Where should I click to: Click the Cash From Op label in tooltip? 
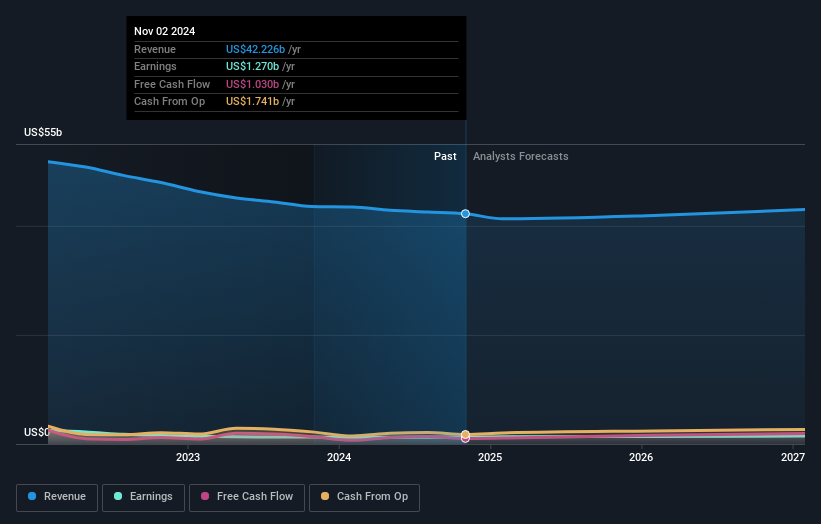pos(169,102)
